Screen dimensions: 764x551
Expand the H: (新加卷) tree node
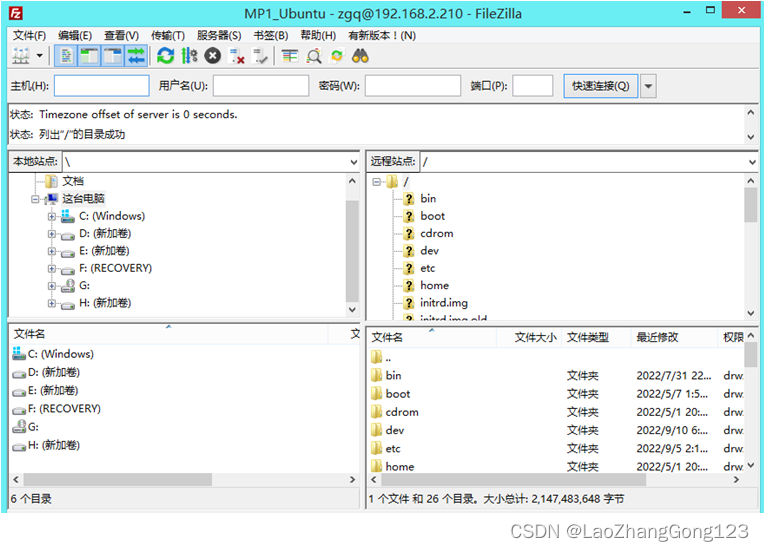(x=52, y=304)
